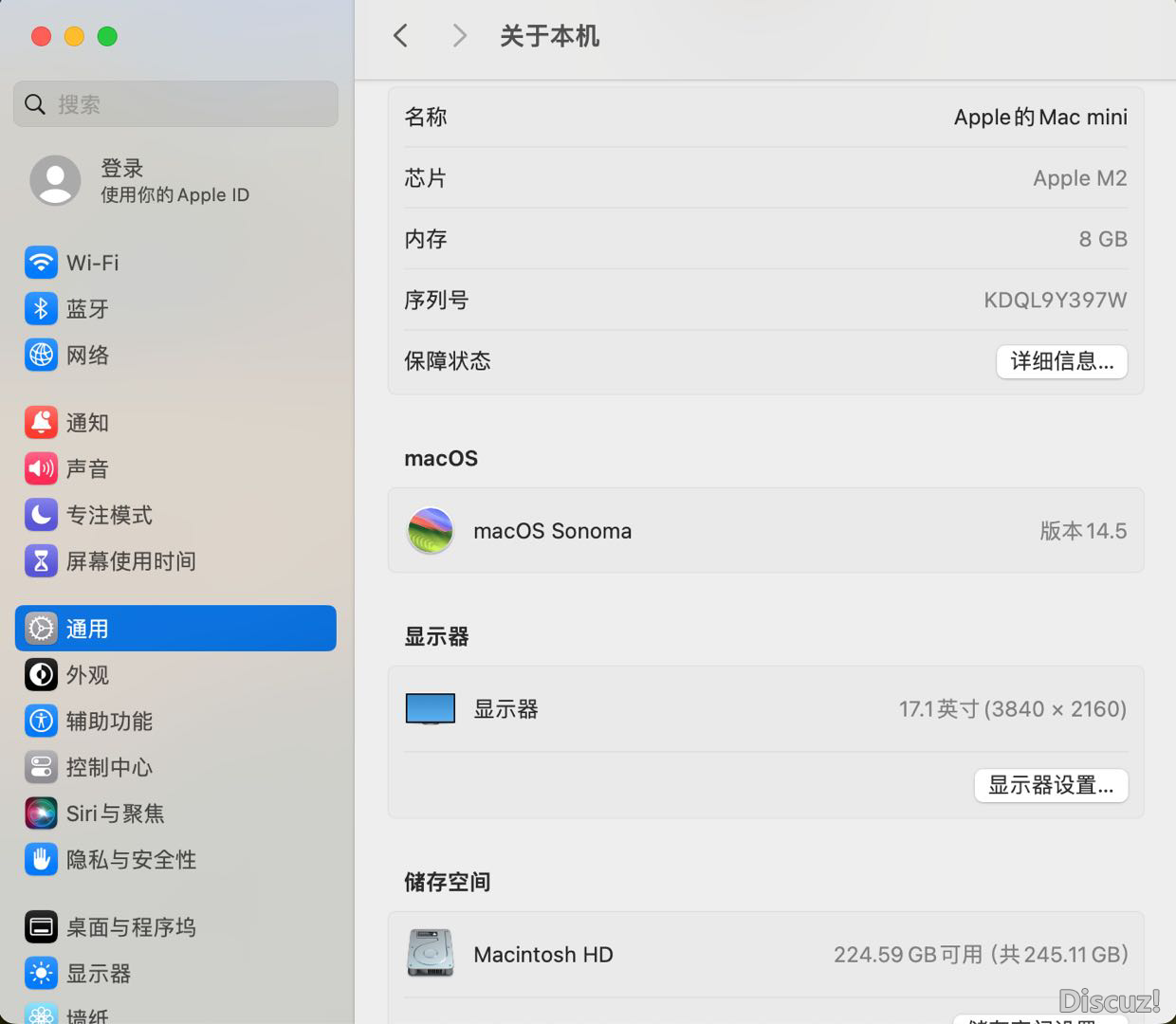Click the 外观 appearance icon
Screen dimensions: 1176x1024
(41, 675)
